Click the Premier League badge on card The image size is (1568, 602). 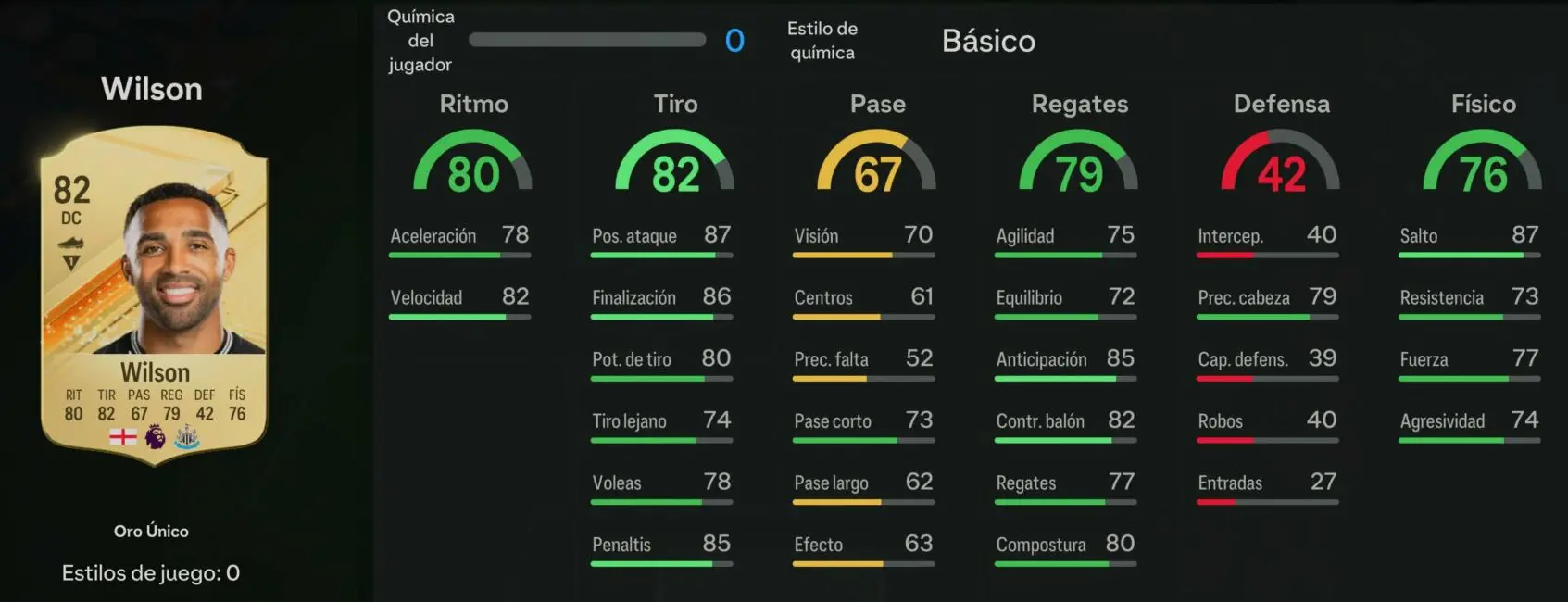(x=156, y=436)
